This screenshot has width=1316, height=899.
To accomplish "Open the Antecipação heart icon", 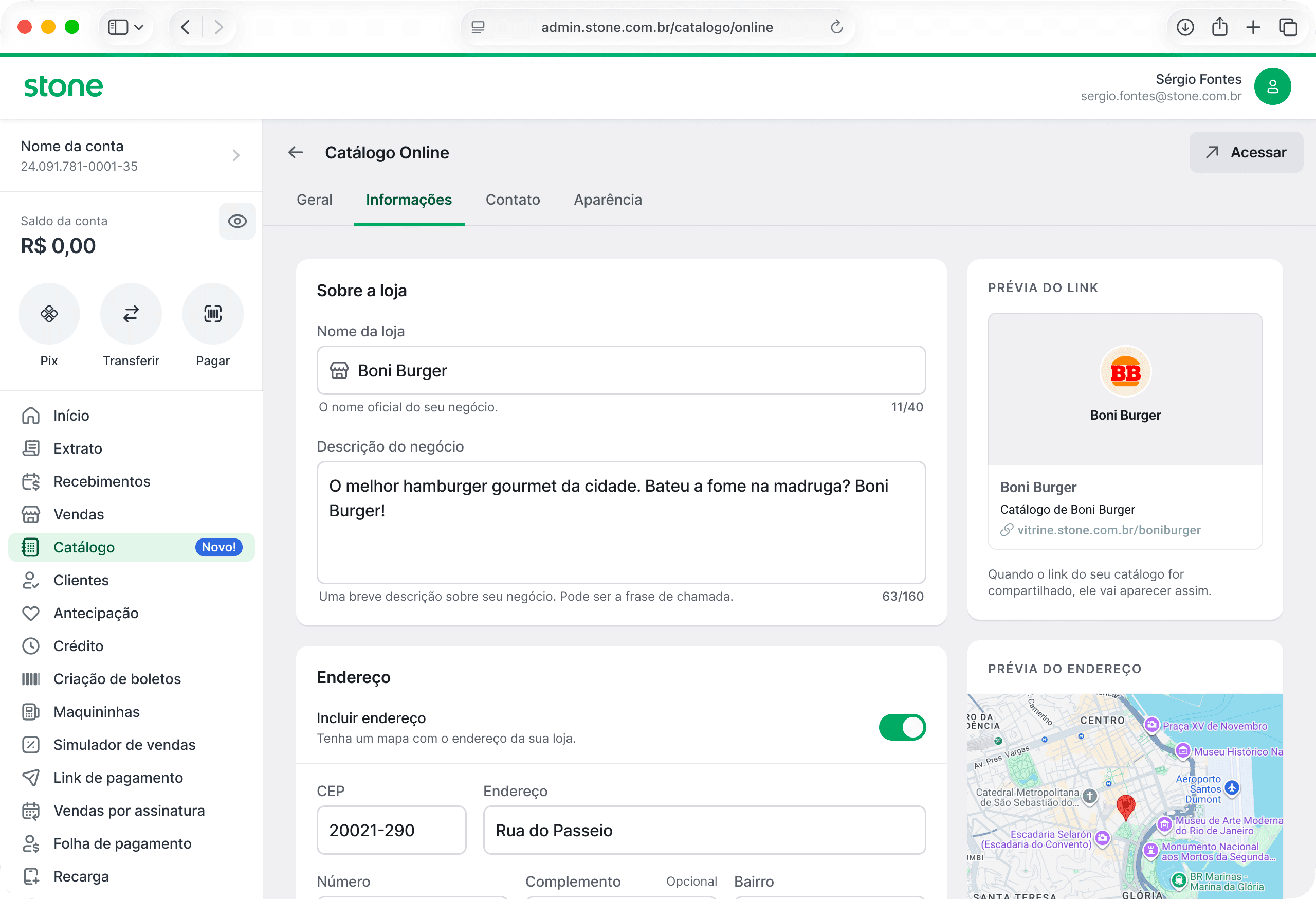I will 30,613.
